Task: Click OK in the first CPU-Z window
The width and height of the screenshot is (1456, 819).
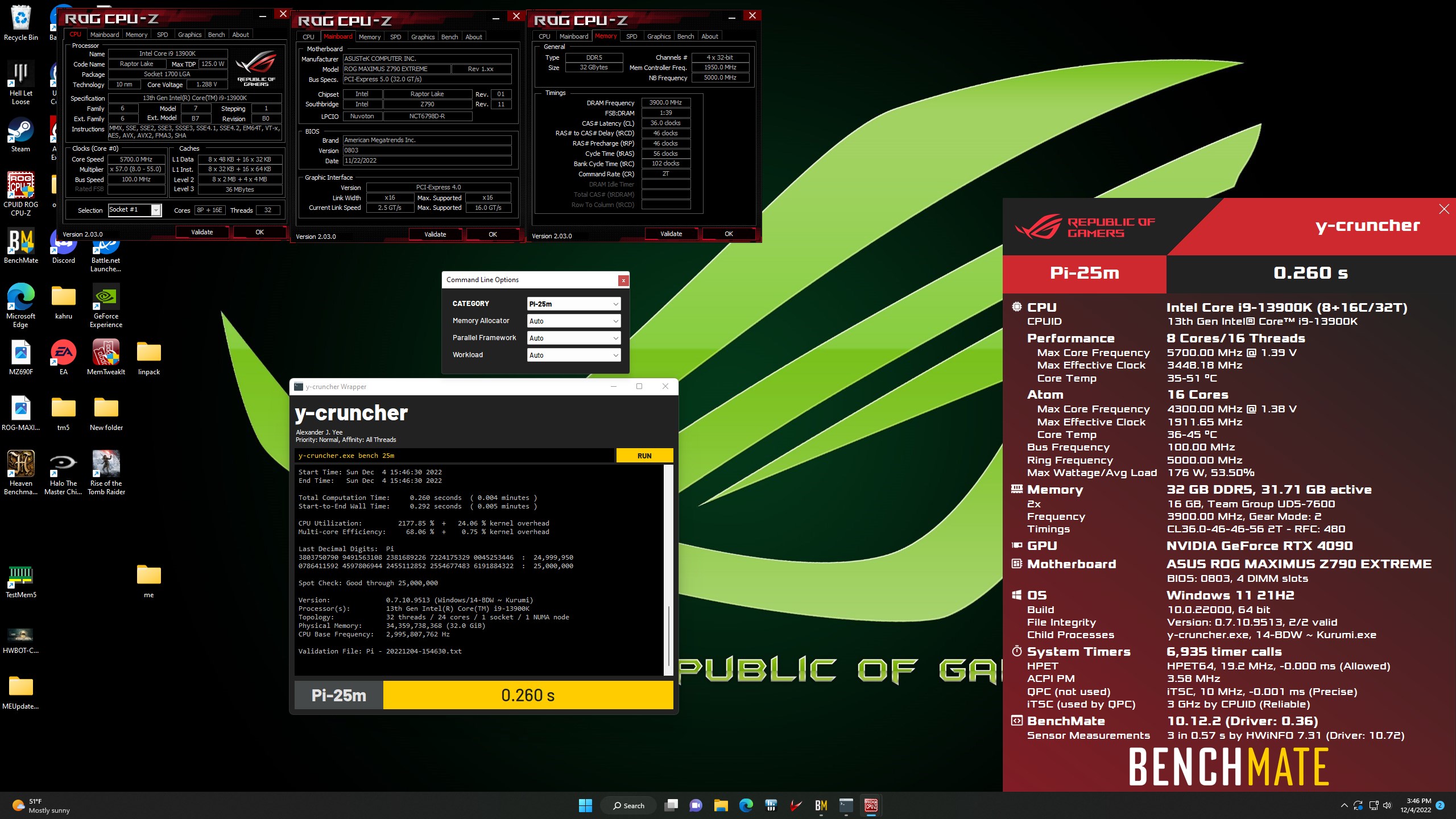Action: click(x=259, y=232)
